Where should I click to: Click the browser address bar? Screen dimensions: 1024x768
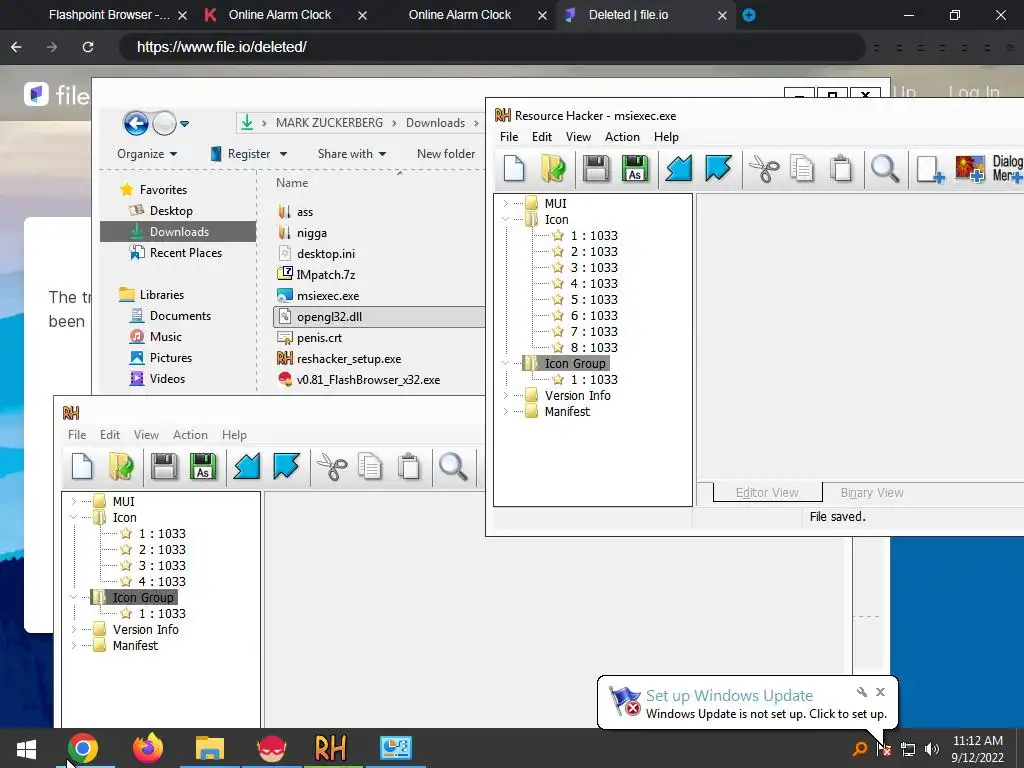coord(493,47)
